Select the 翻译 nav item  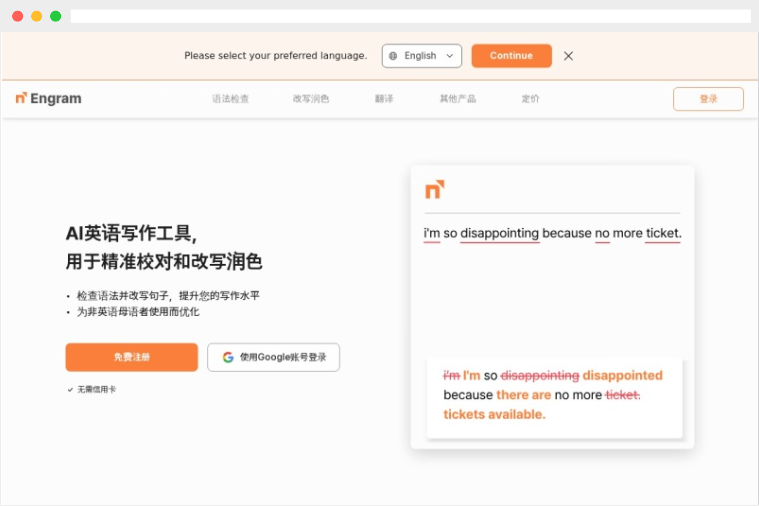[x=384, y=99]
